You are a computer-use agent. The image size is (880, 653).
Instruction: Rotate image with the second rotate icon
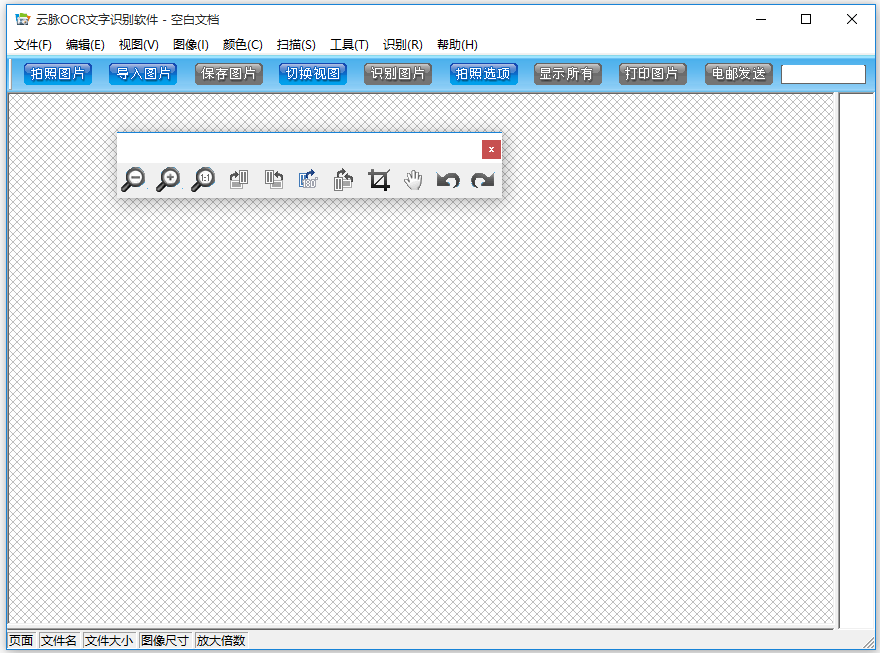coord(274,180)
